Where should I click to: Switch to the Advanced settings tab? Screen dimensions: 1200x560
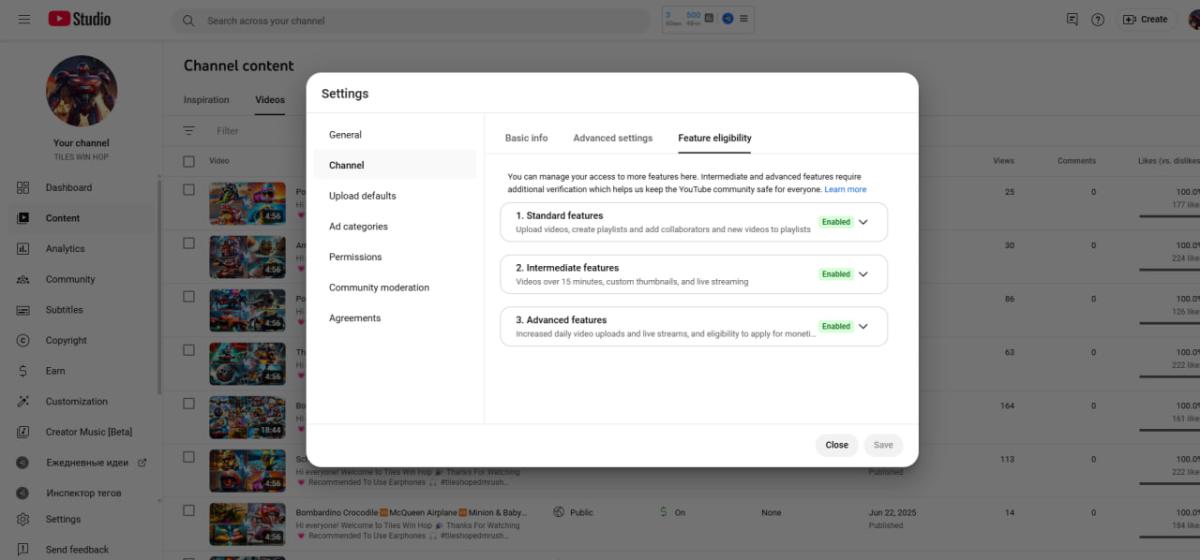[613, 138]
